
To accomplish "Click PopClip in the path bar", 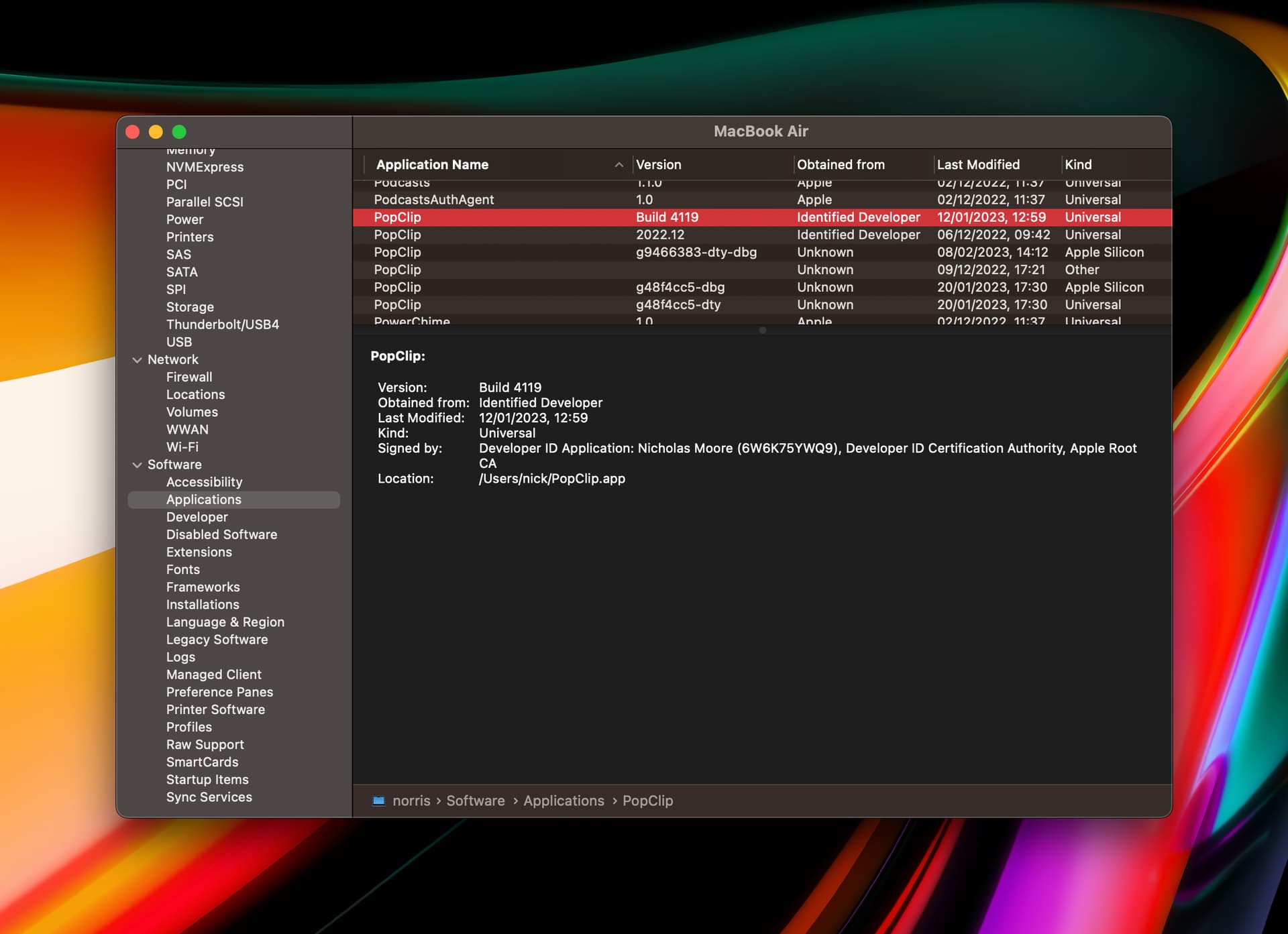I will (x=647, y=801).
